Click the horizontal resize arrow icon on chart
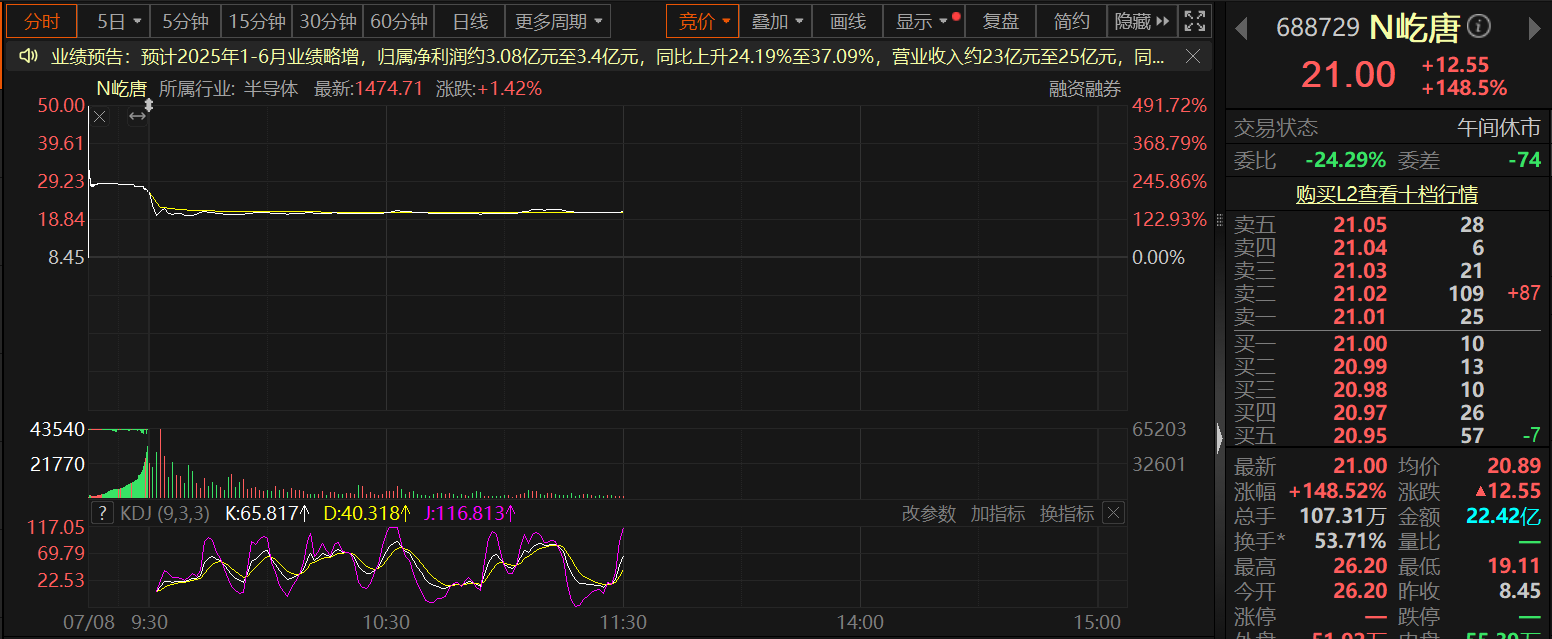 pyautogui.click(x=138, y=117)
